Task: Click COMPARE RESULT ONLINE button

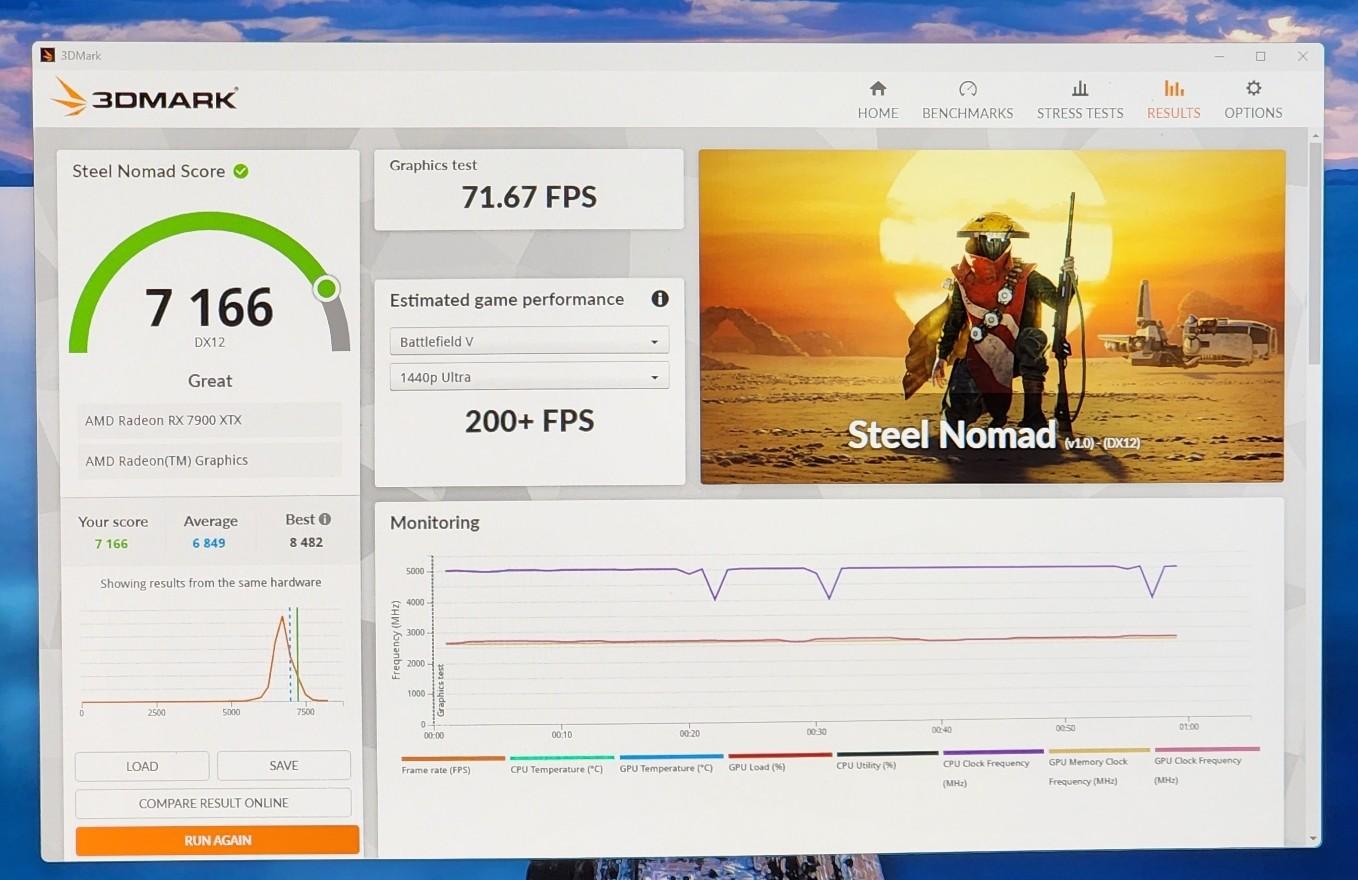Action: coord(213,803)
